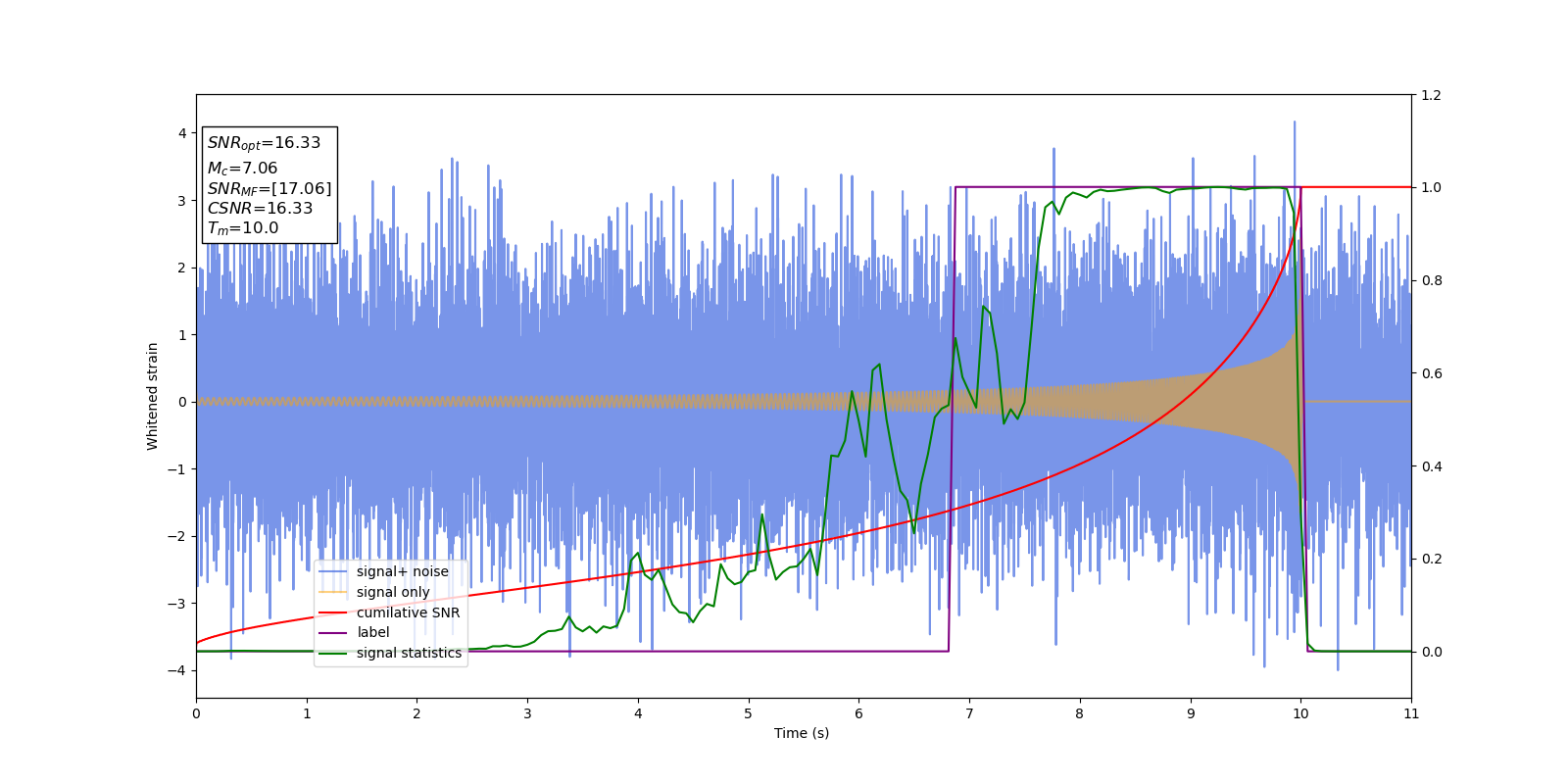The height and width of the screenshot is (784, 1568).
Task: Click the SNRopt=16.33 annotation
Action: pos(264,143)
